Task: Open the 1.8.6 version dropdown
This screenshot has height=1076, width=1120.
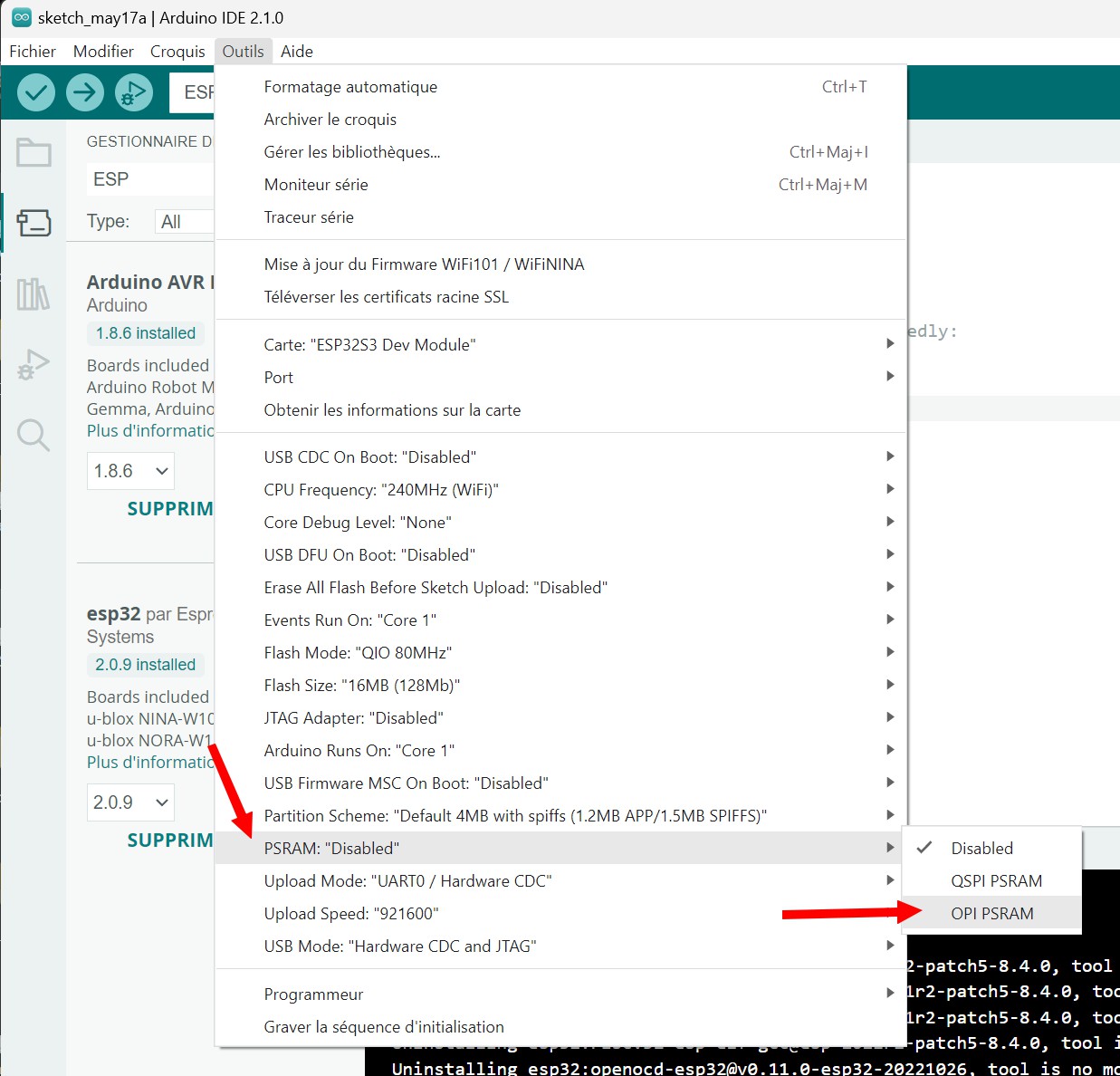Action: click(130, 471)
